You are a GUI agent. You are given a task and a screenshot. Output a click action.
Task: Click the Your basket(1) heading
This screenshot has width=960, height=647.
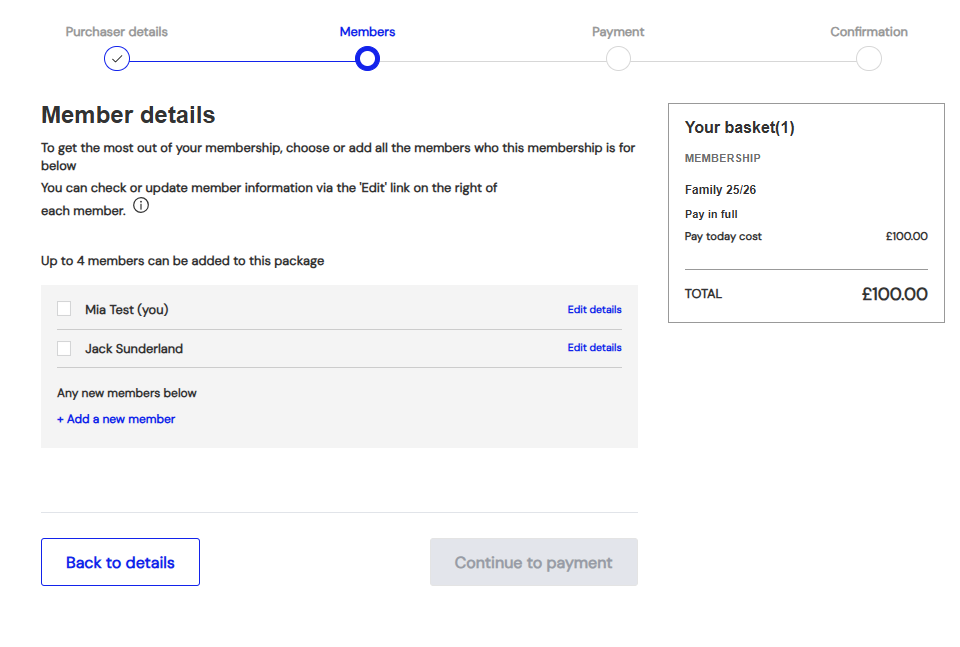click(740, 128)
